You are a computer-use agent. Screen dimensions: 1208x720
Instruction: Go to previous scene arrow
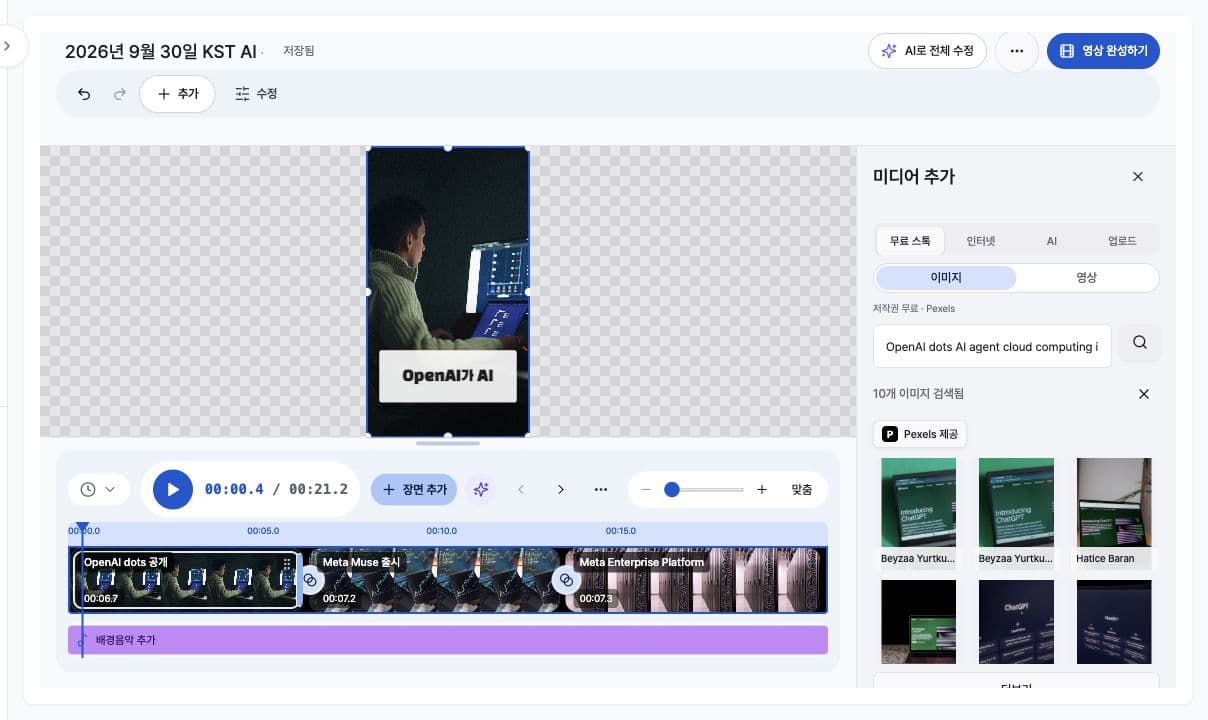(521, 490)
